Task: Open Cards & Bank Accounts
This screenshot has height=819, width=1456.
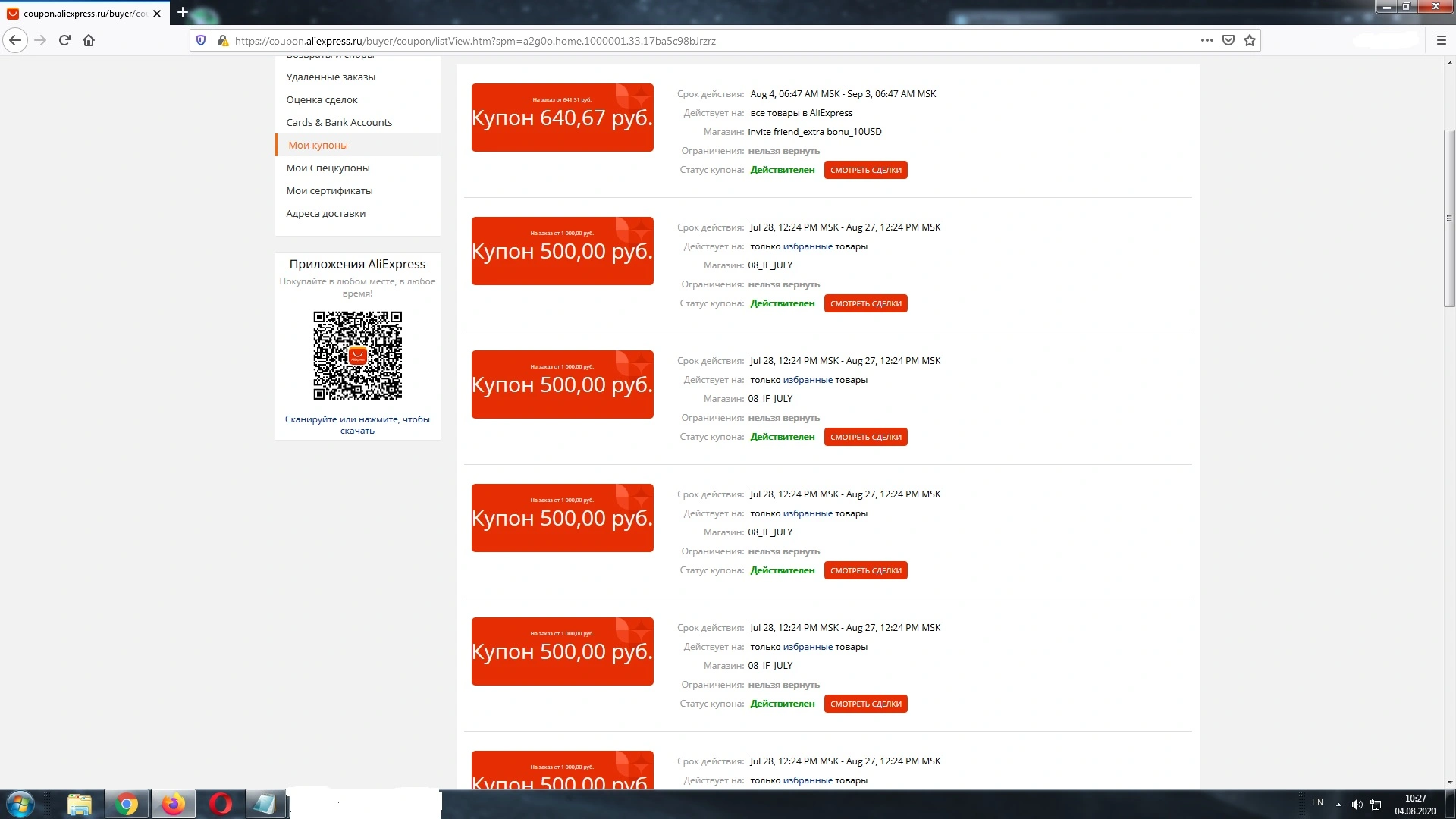Action: coord(339,122)
